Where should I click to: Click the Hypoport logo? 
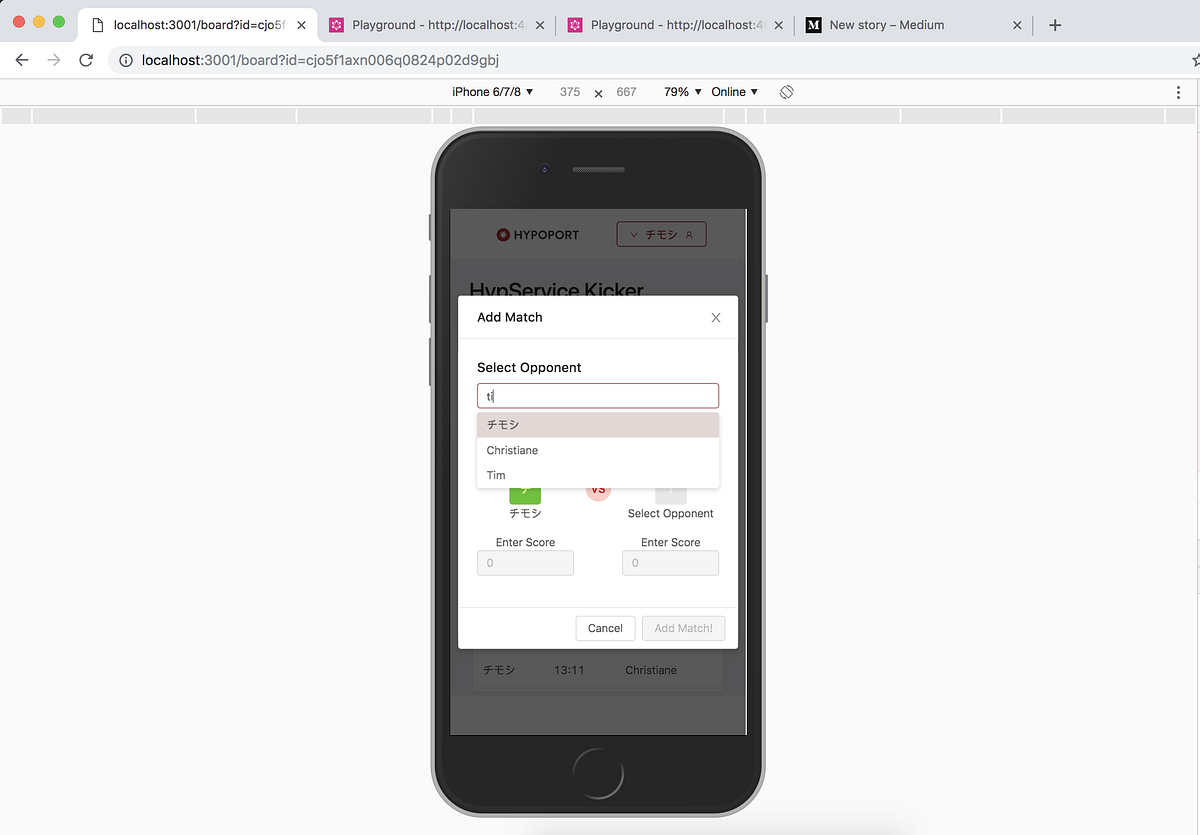coord(537,234)
